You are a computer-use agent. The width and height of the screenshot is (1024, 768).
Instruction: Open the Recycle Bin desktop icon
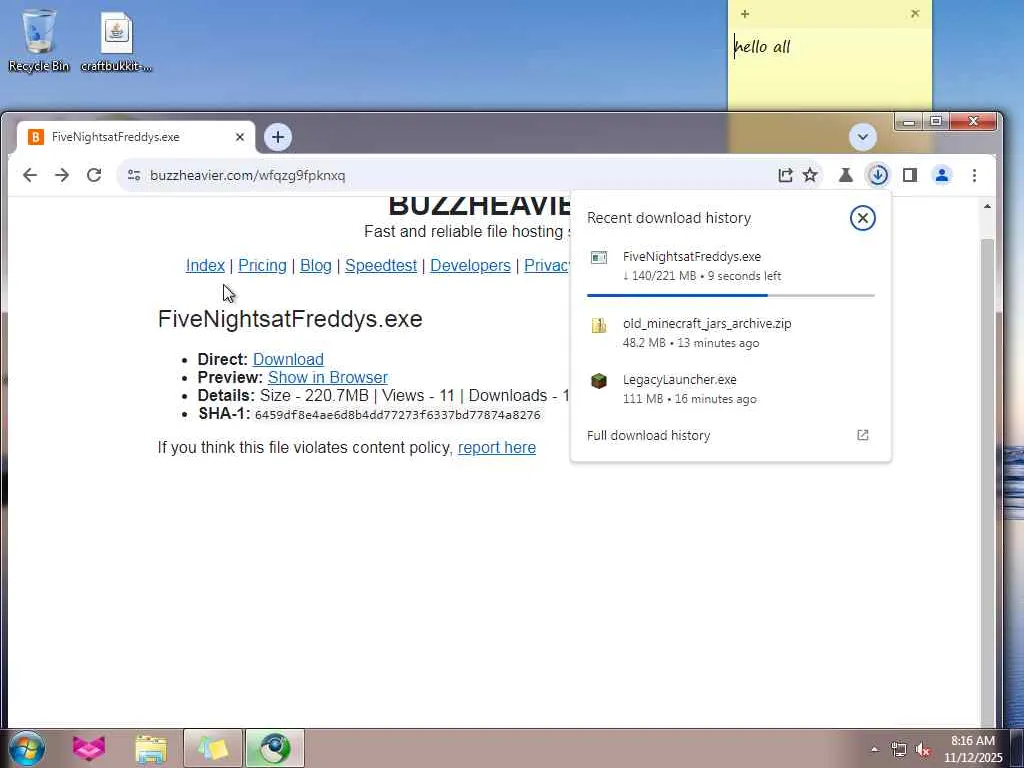coord(39,40)
